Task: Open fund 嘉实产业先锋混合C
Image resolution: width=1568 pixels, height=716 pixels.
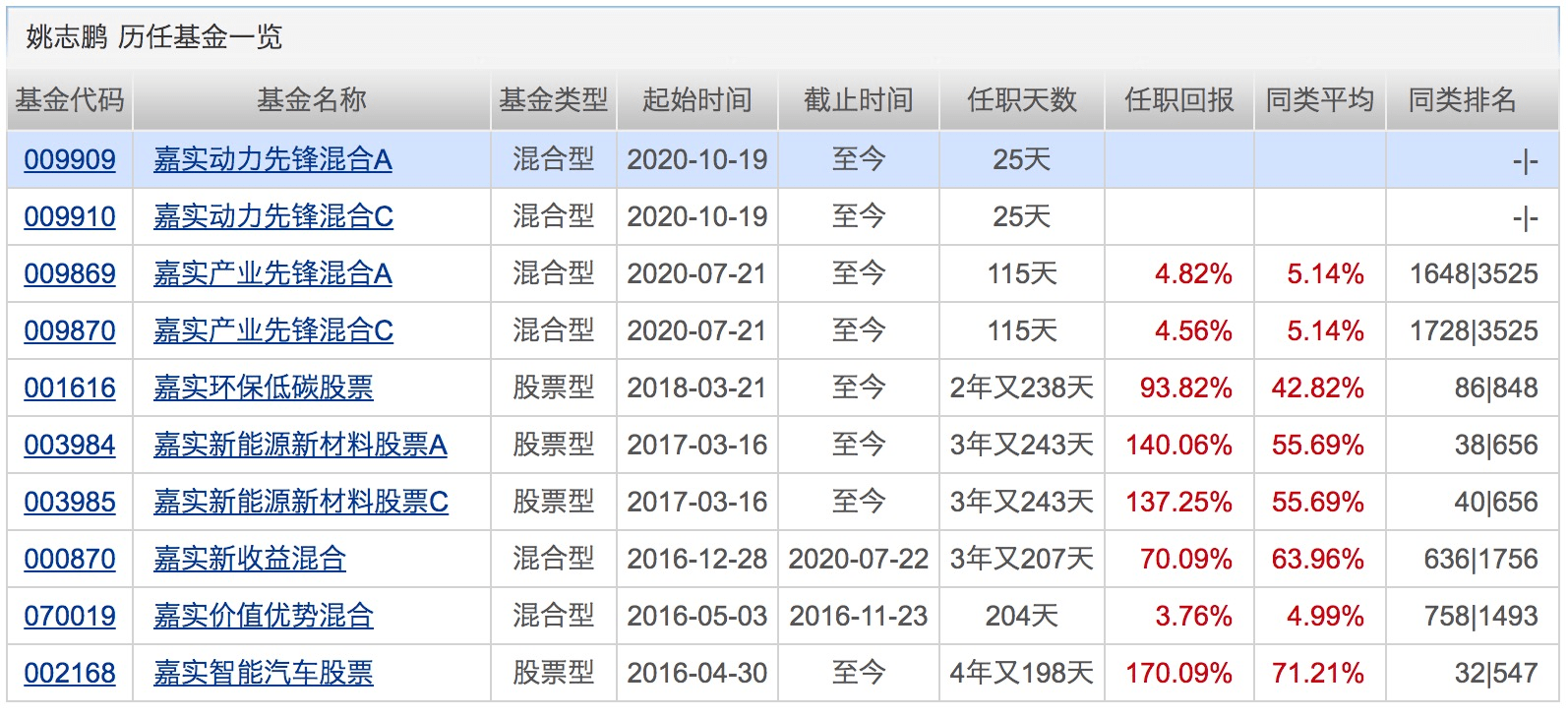Action: [x=273, y=330]
